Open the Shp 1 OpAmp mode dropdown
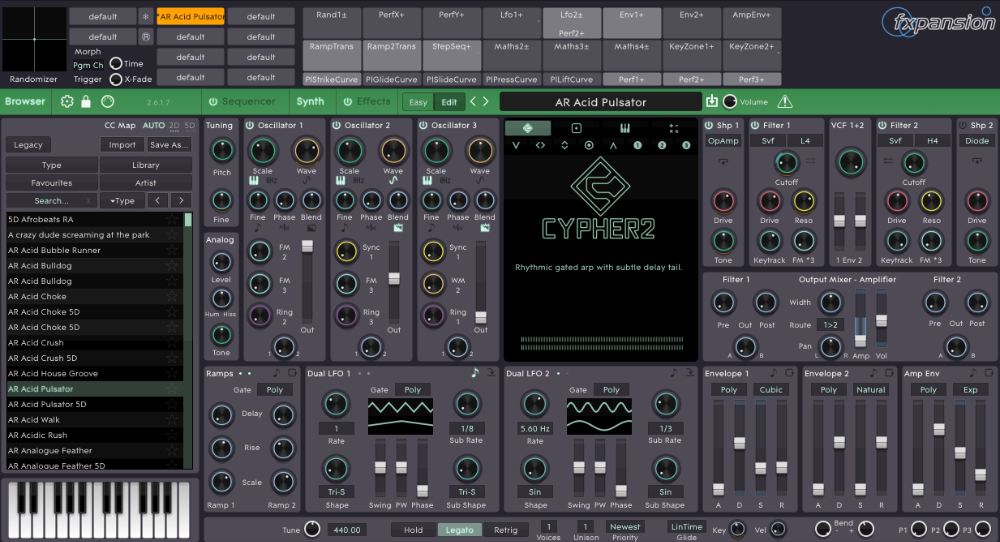 (723, 142)
